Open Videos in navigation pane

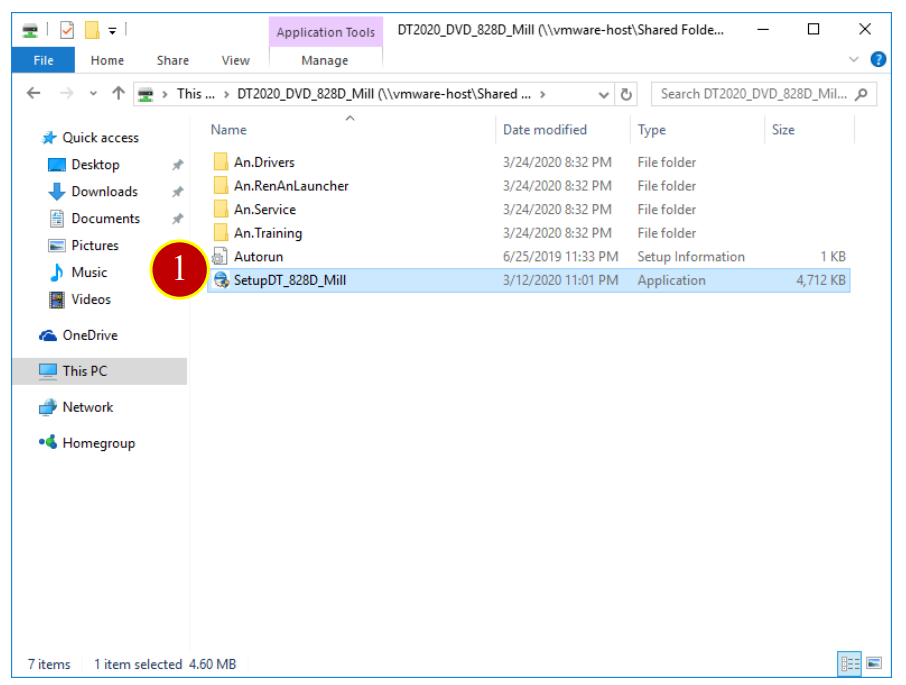click(91, 299)
